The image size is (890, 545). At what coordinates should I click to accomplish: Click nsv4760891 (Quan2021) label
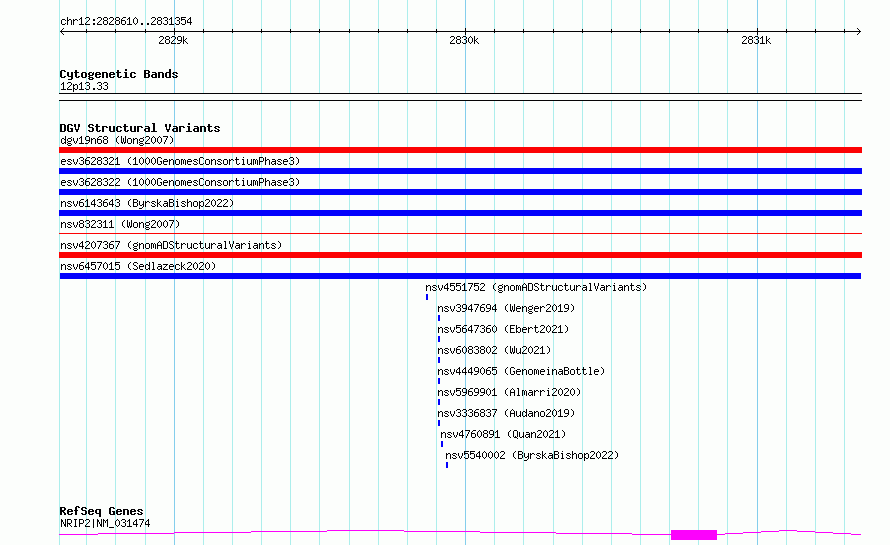click(503, 434)
